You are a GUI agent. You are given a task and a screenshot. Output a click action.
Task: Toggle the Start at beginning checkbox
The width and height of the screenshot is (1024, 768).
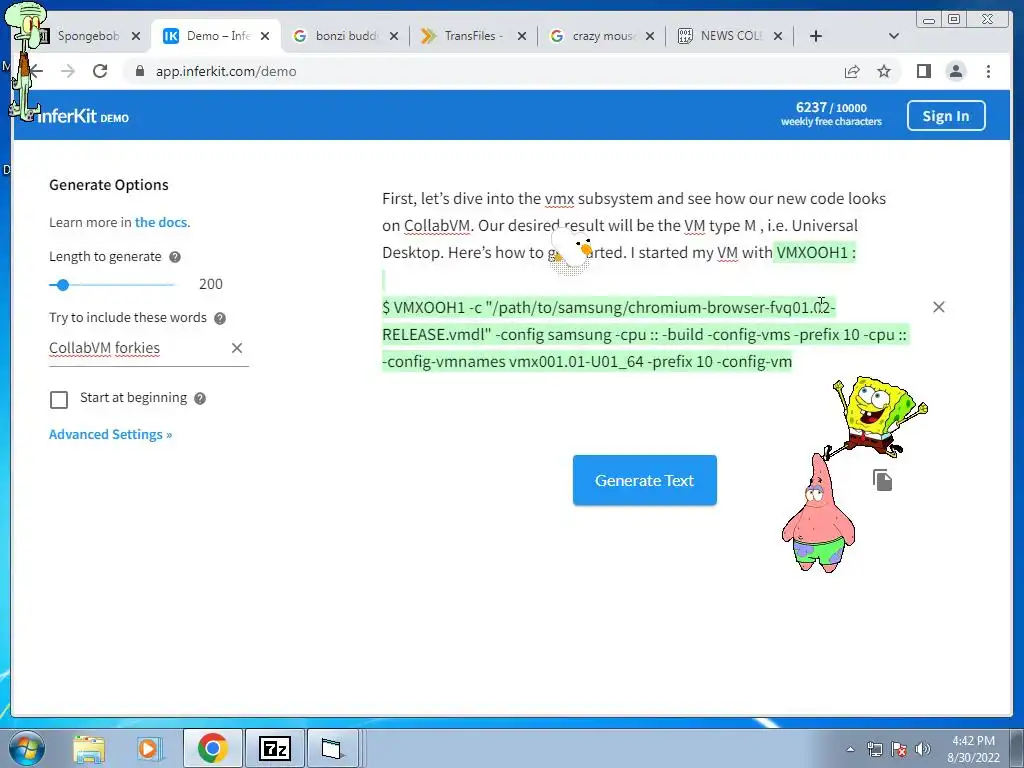pyautogui.click(x=59, y=399)
